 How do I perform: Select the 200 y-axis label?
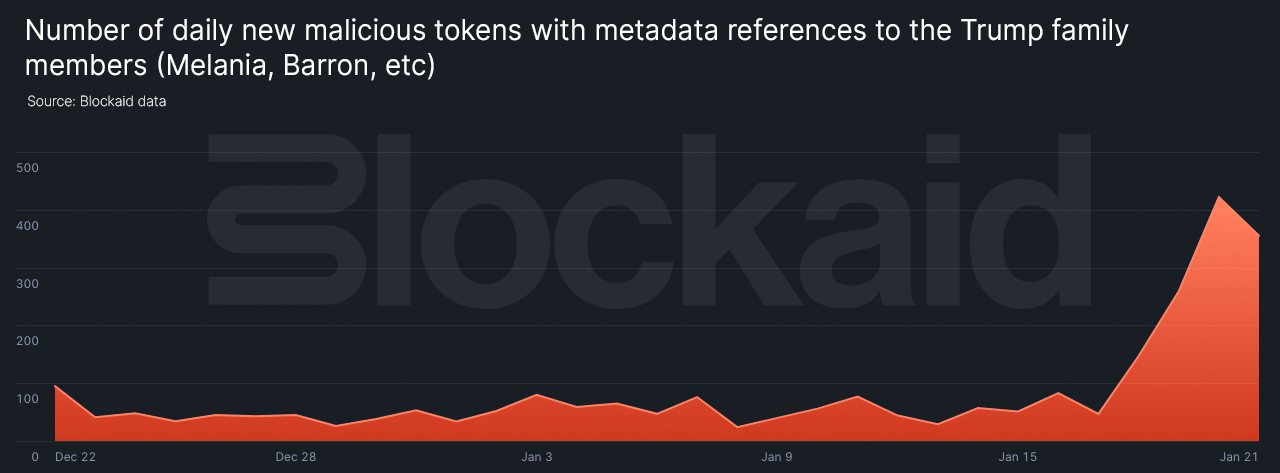coord(27,341)
